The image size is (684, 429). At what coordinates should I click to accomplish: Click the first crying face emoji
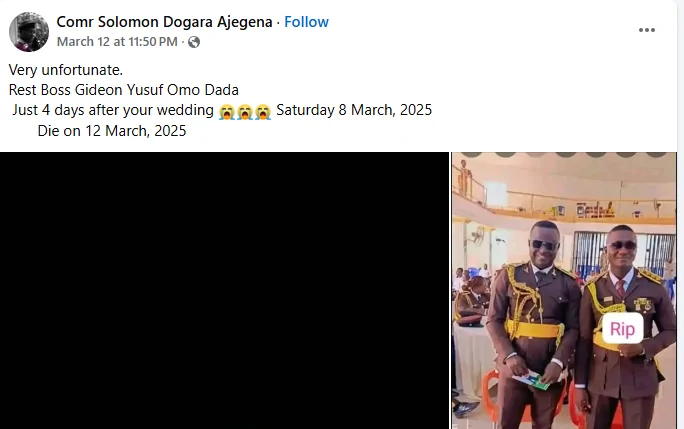(x=227, y=112)
